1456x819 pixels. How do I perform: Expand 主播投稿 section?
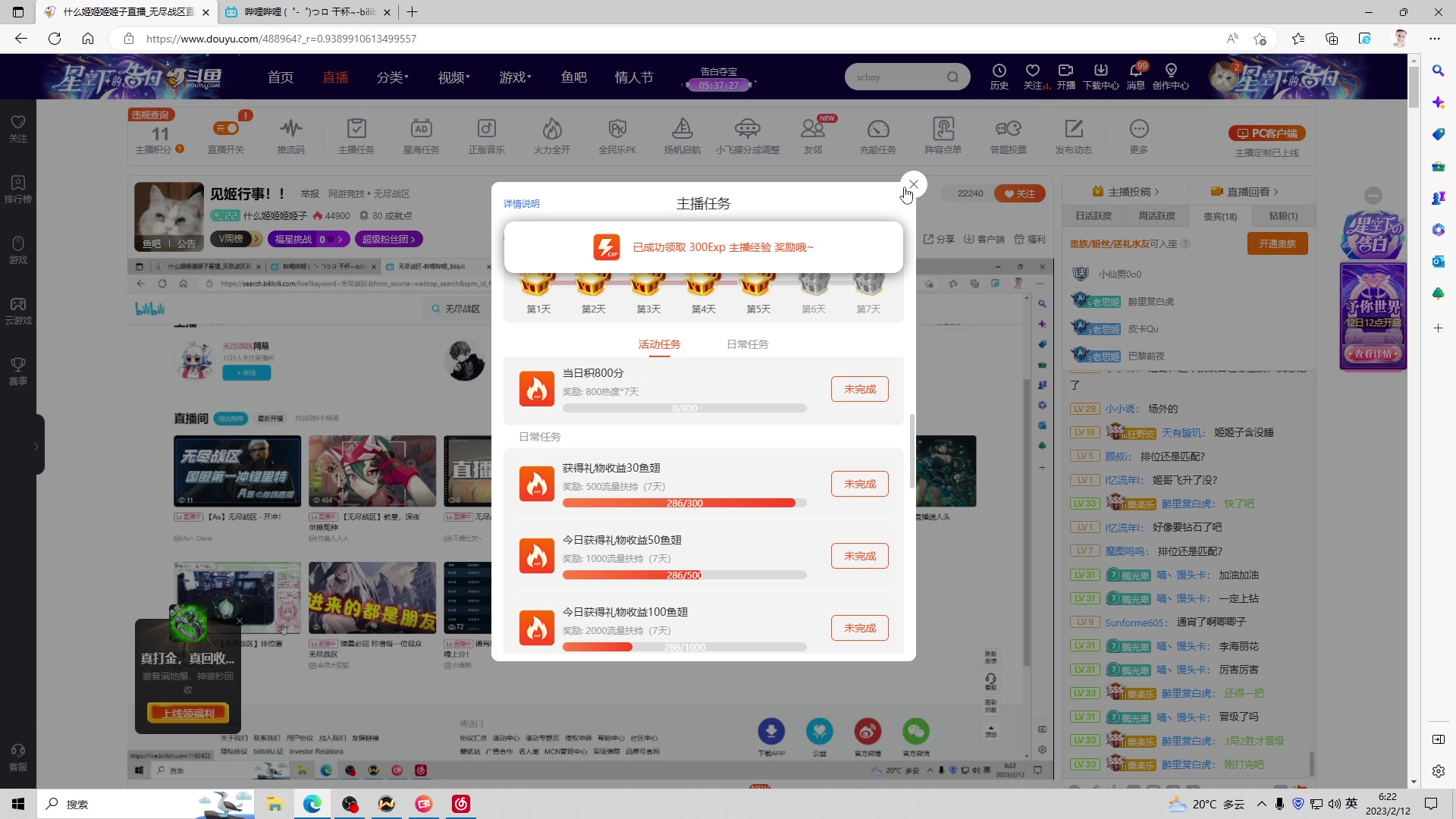1125,192
